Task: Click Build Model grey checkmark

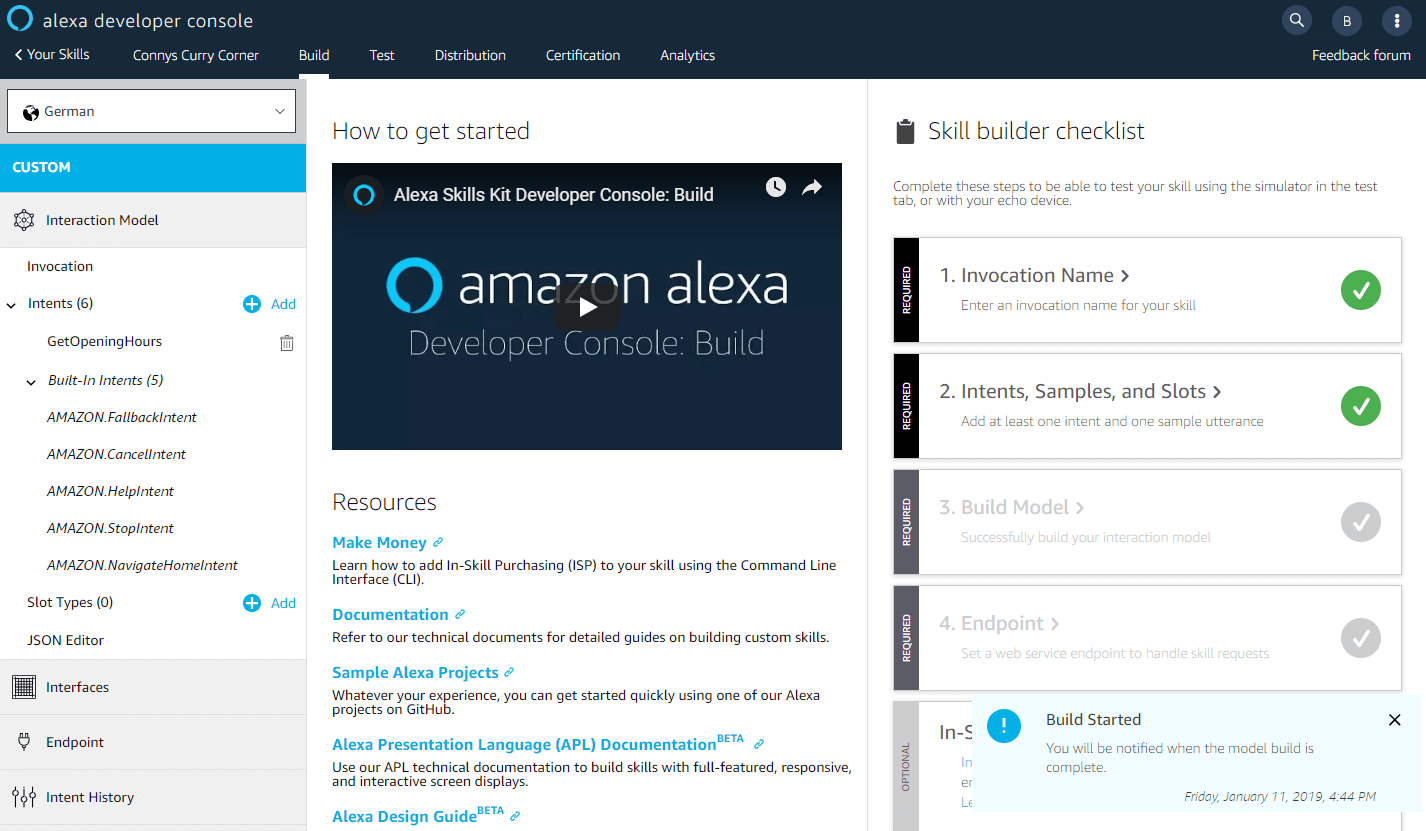Action: point(1361,522)
